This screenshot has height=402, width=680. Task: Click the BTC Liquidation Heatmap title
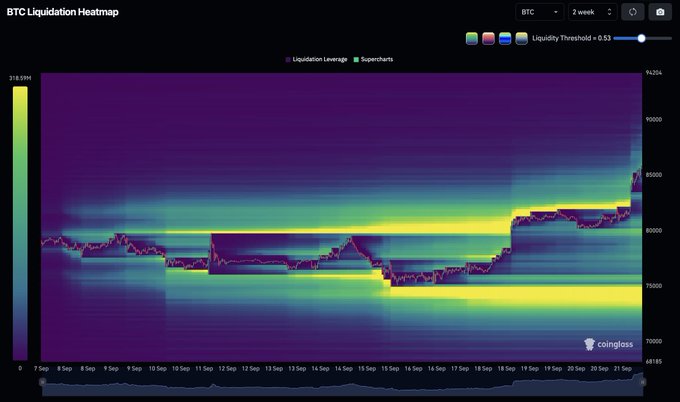click(62, 12)
